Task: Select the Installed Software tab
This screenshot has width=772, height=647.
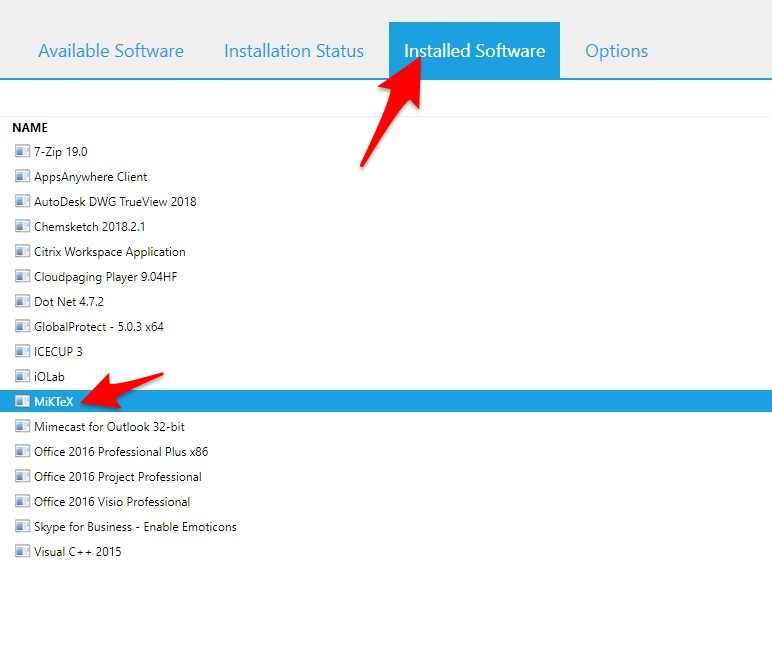Action: [x=474, y=50]
